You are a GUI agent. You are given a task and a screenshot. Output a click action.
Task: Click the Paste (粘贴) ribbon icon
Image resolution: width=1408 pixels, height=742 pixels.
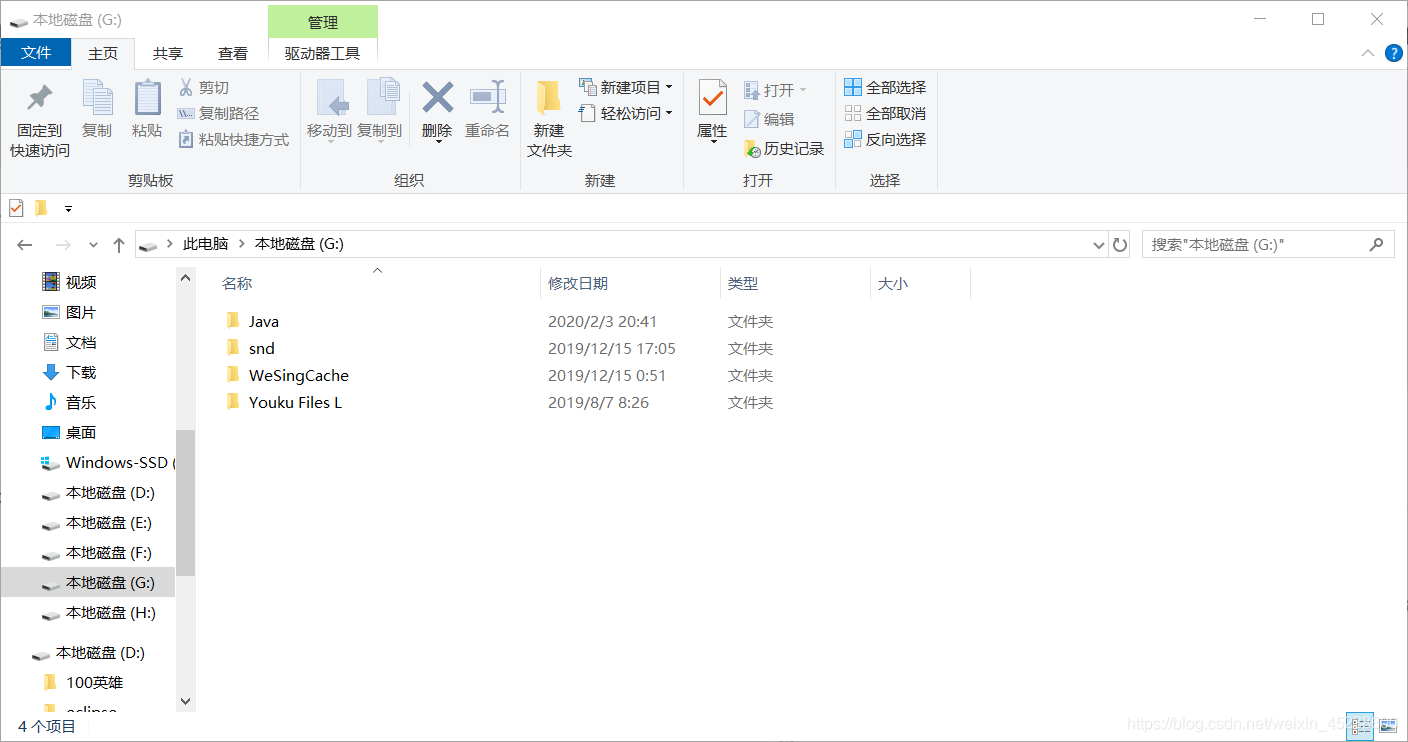pos(147,98)
